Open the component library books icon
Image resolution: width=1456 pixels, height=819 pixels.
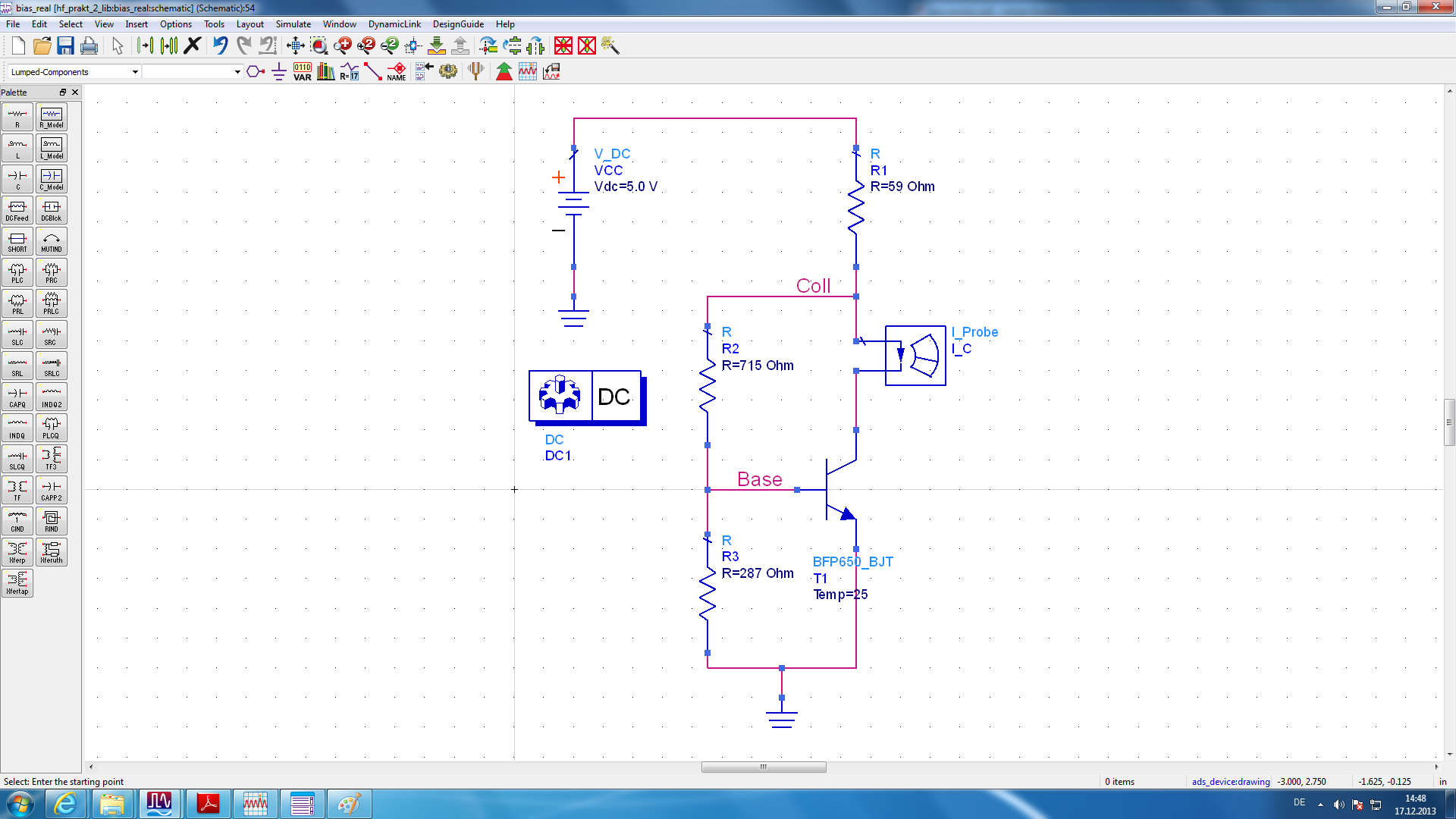[x=326, y=72]
